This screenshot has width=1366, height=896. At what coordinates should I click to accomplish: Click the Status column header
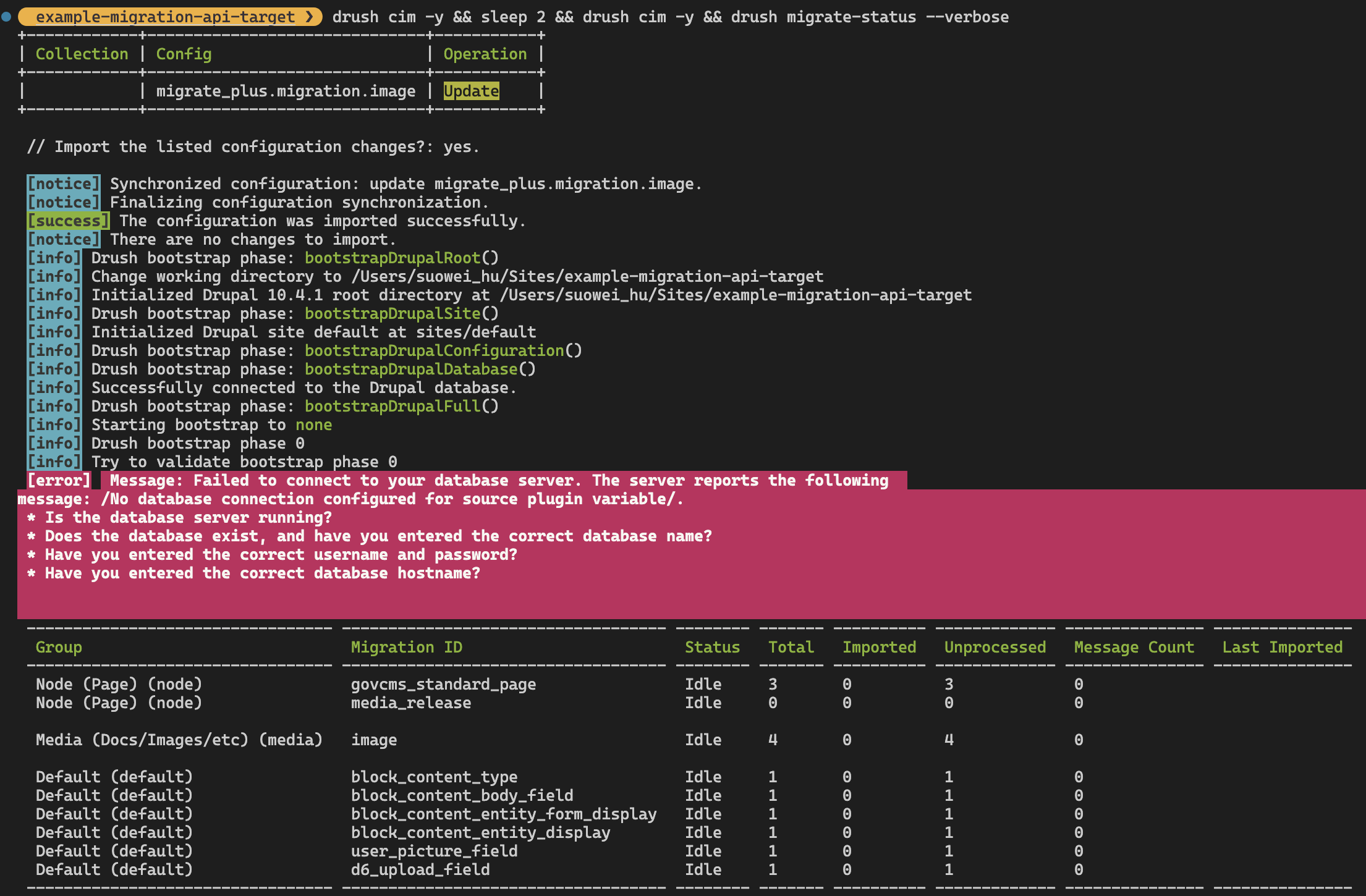[x=712, y=647]
